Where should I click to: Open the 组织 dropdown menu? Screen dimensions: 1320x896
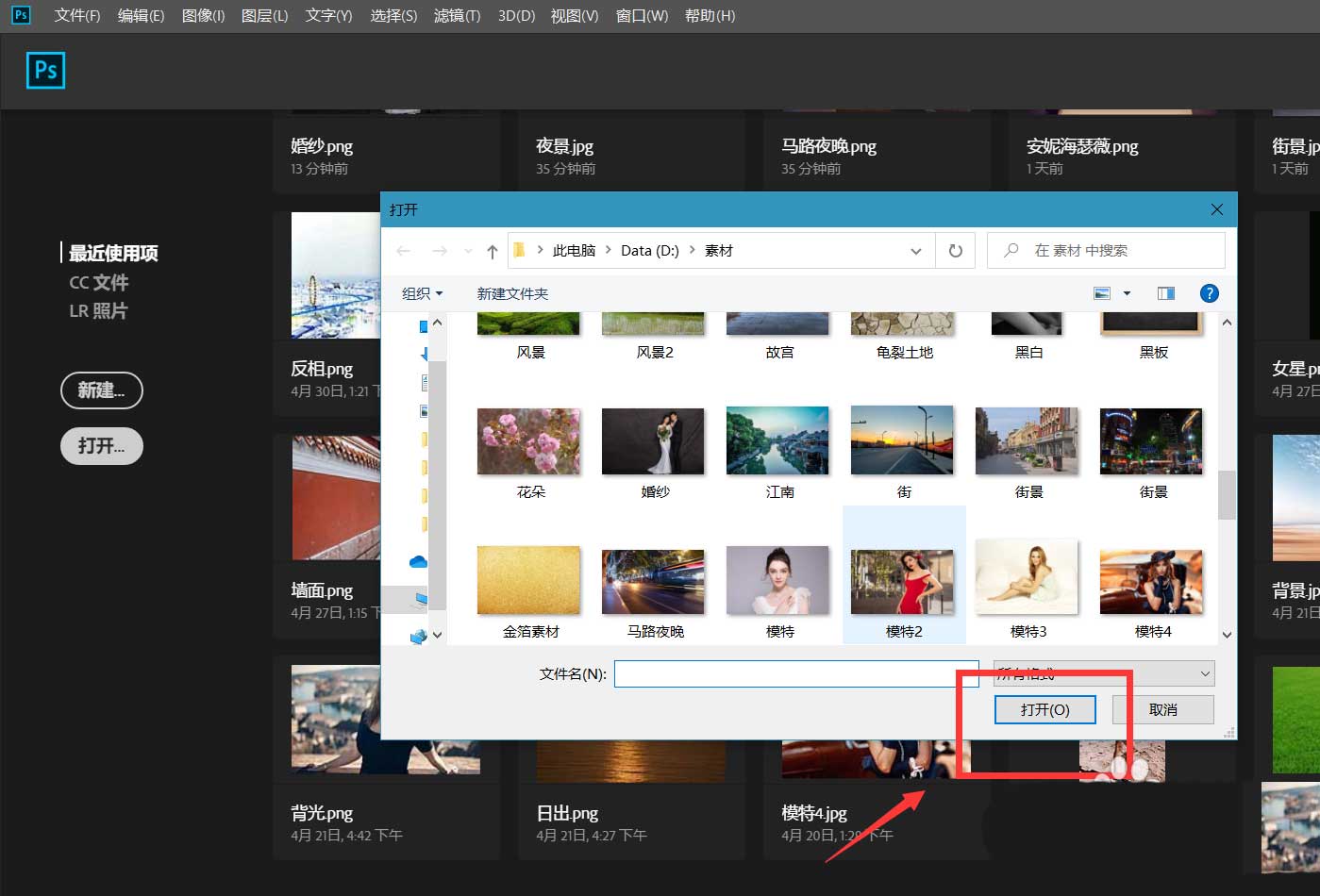(422, 293)
